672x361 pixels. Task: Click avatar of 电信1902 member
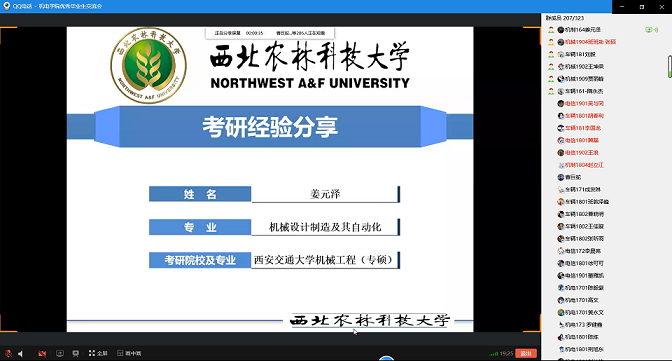coord(561,153)
